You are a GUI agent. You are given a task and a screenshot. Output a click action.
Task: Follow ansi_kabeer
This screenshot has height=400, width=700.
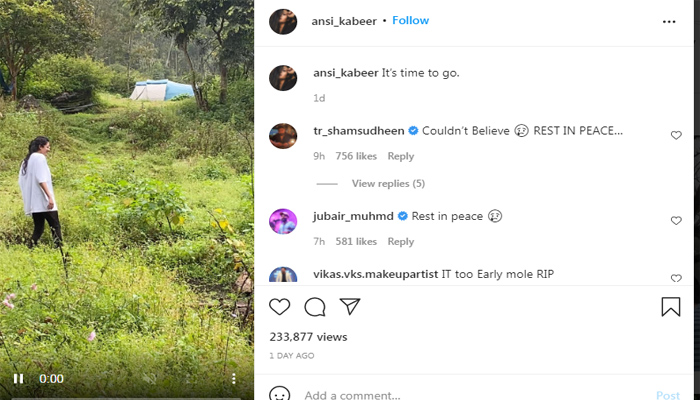(410, 21)
